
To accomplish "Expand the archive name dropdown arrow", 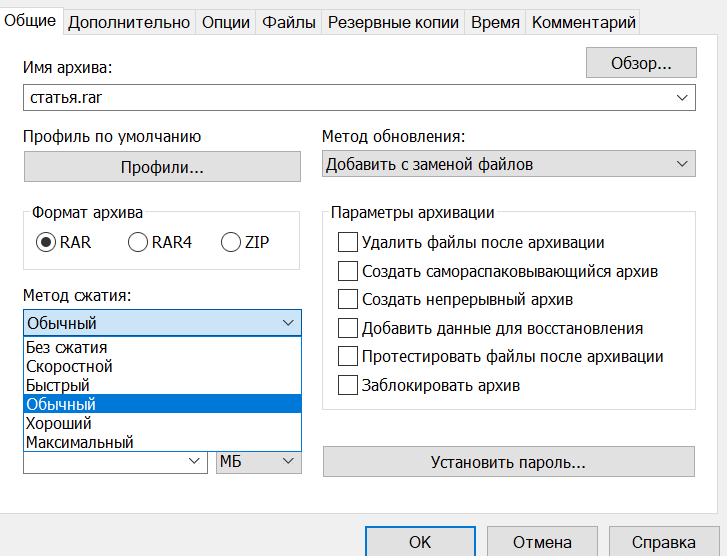I will coord(682,97).
